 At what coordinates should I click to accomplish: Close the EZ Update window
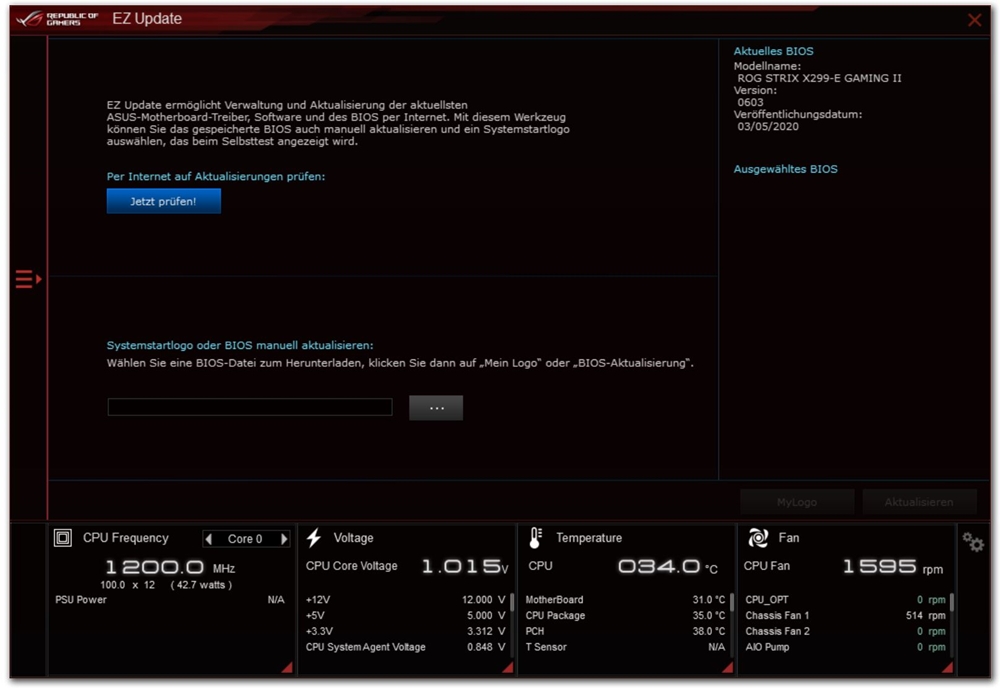tap(974, 19)
